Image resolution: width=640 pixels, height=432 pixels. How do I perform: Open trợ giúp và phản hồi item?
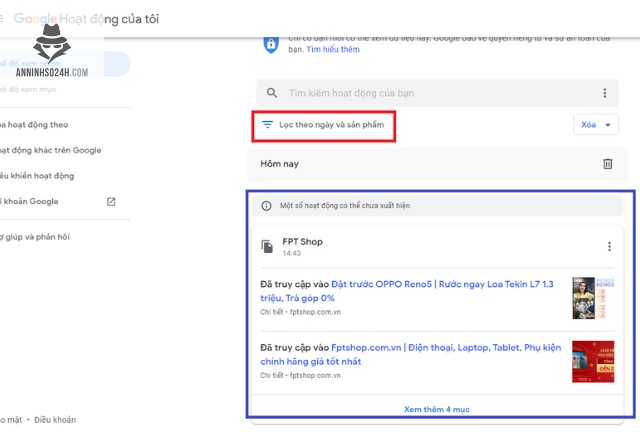tap(35, 237)
